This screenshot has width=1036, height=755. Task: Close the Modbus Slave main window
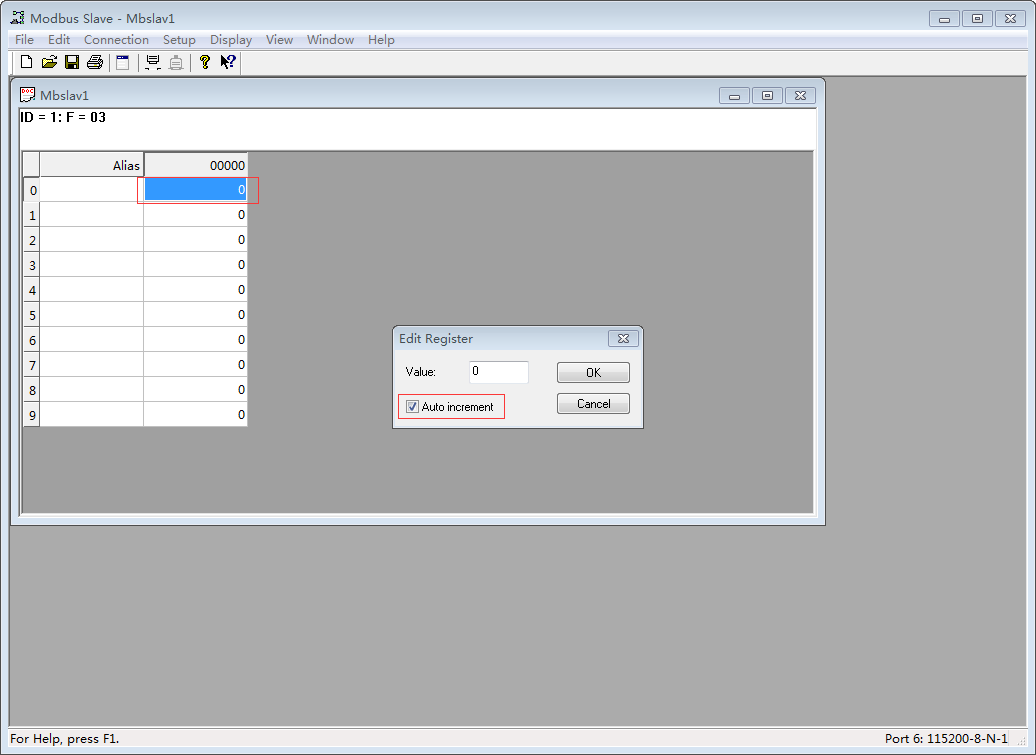coord(1010,18)
